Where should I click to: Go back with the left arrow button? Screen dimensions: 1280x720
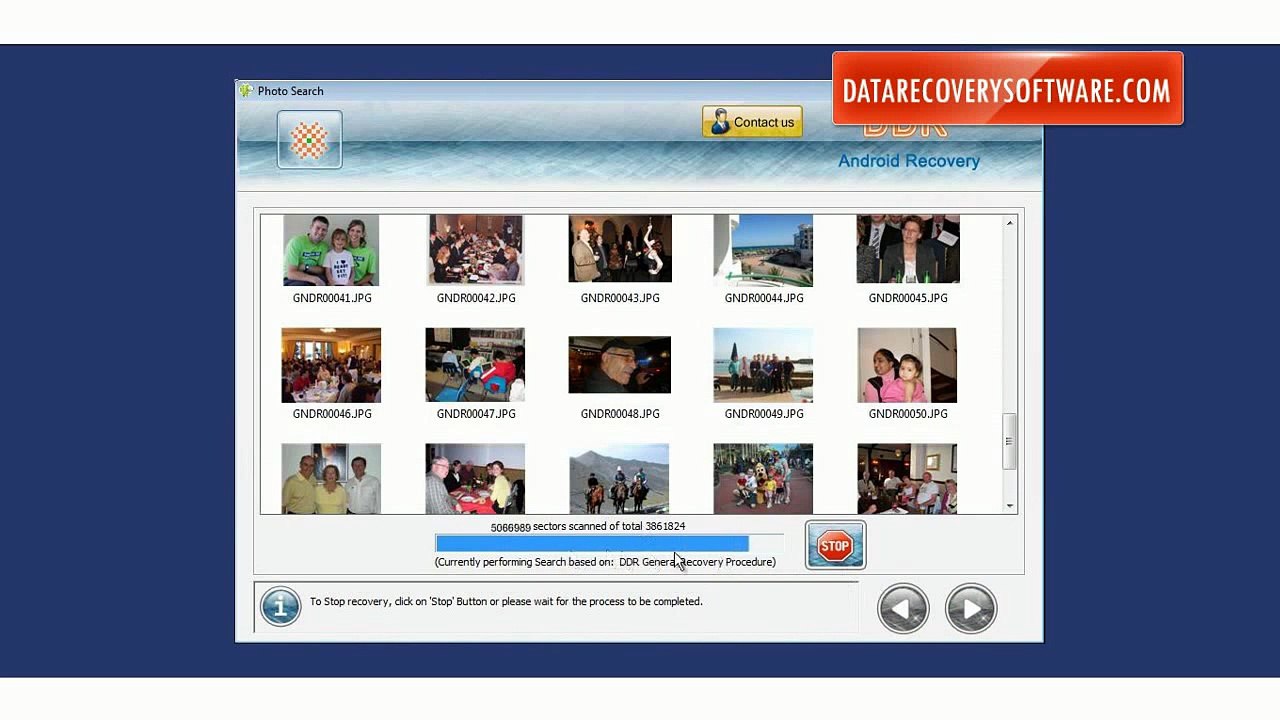tap(903, 608)
